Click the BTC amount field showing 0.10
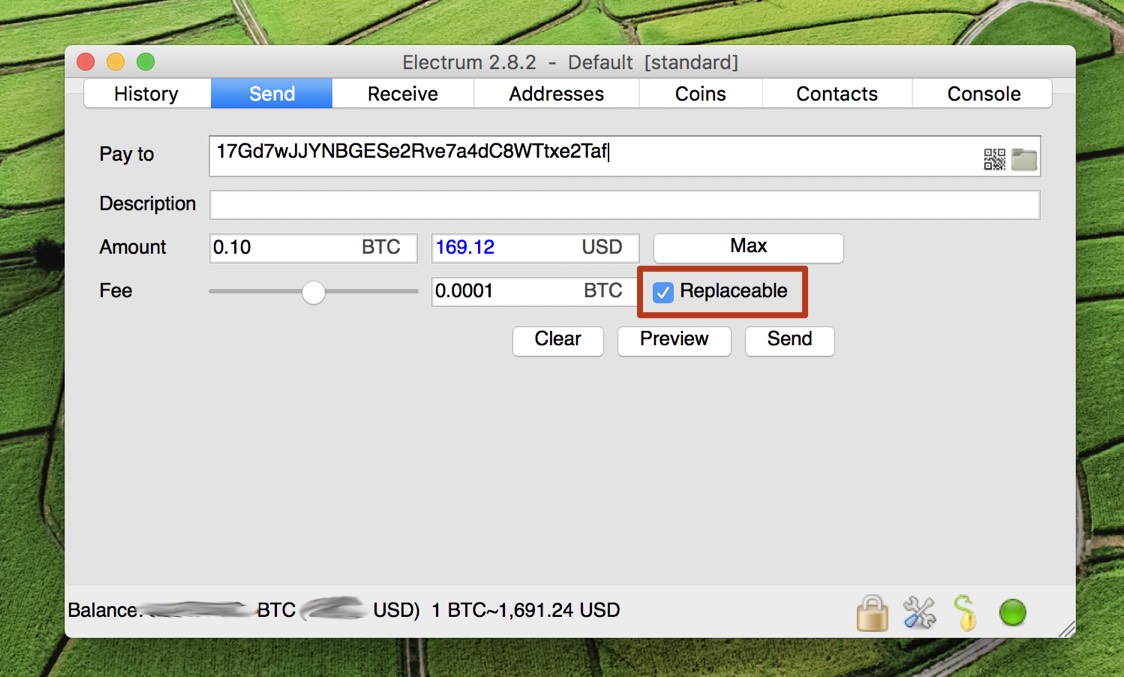The width and height of the screenshot is (1124, 677). pos(313,248)
